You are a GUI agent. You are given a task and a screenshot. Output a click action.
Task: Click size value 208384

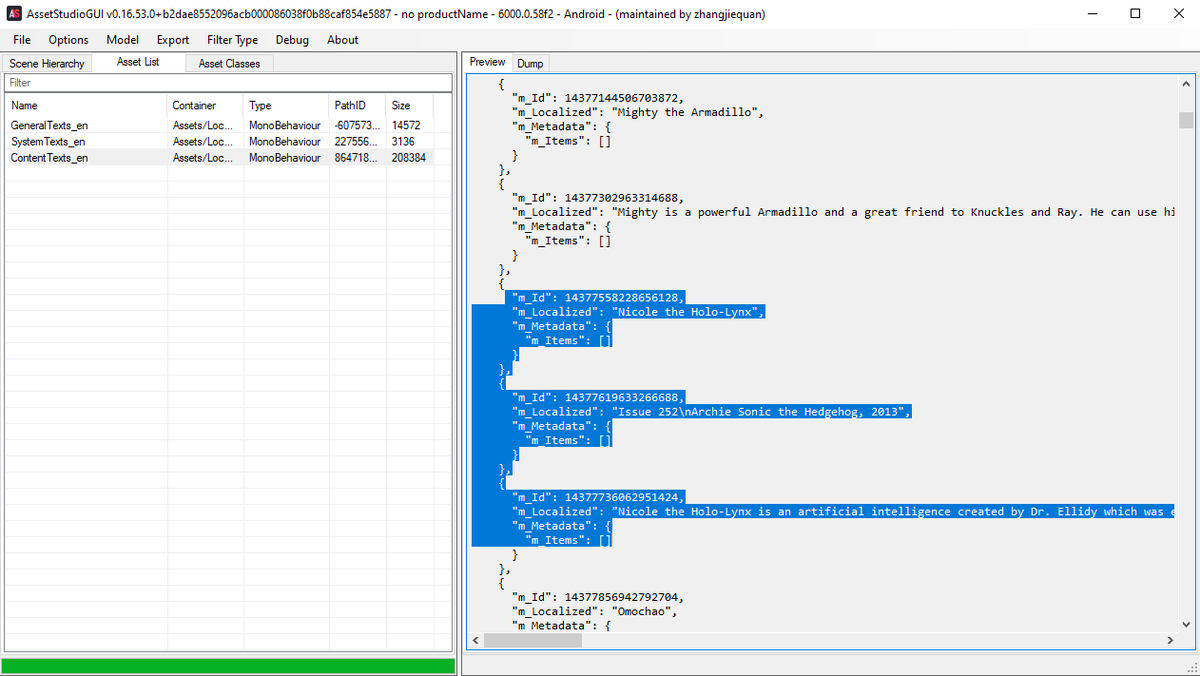pyautogui.click(x=409, y=158)
